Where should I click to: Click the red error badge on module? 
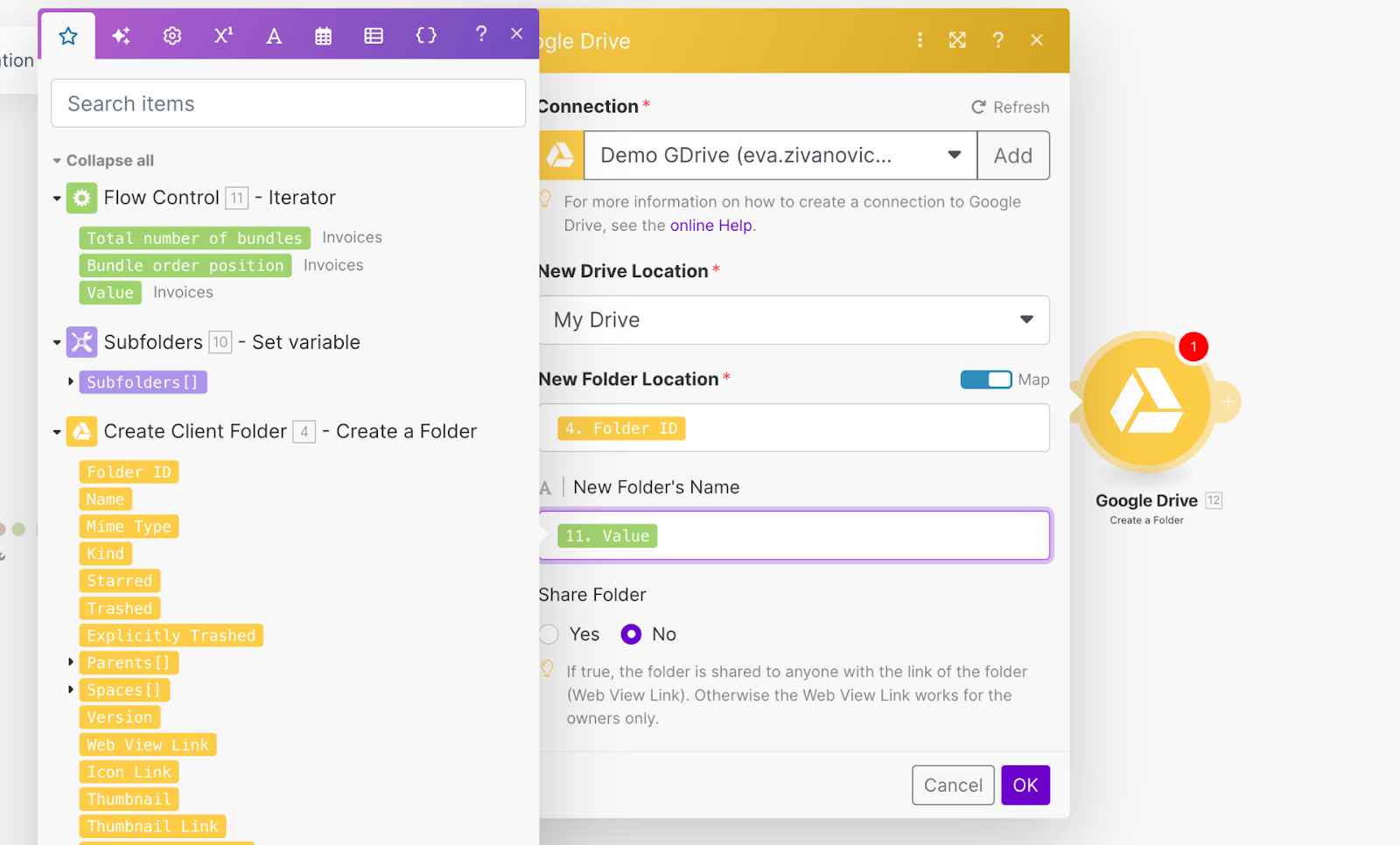pyautogui.click(x=1193, y=346)
